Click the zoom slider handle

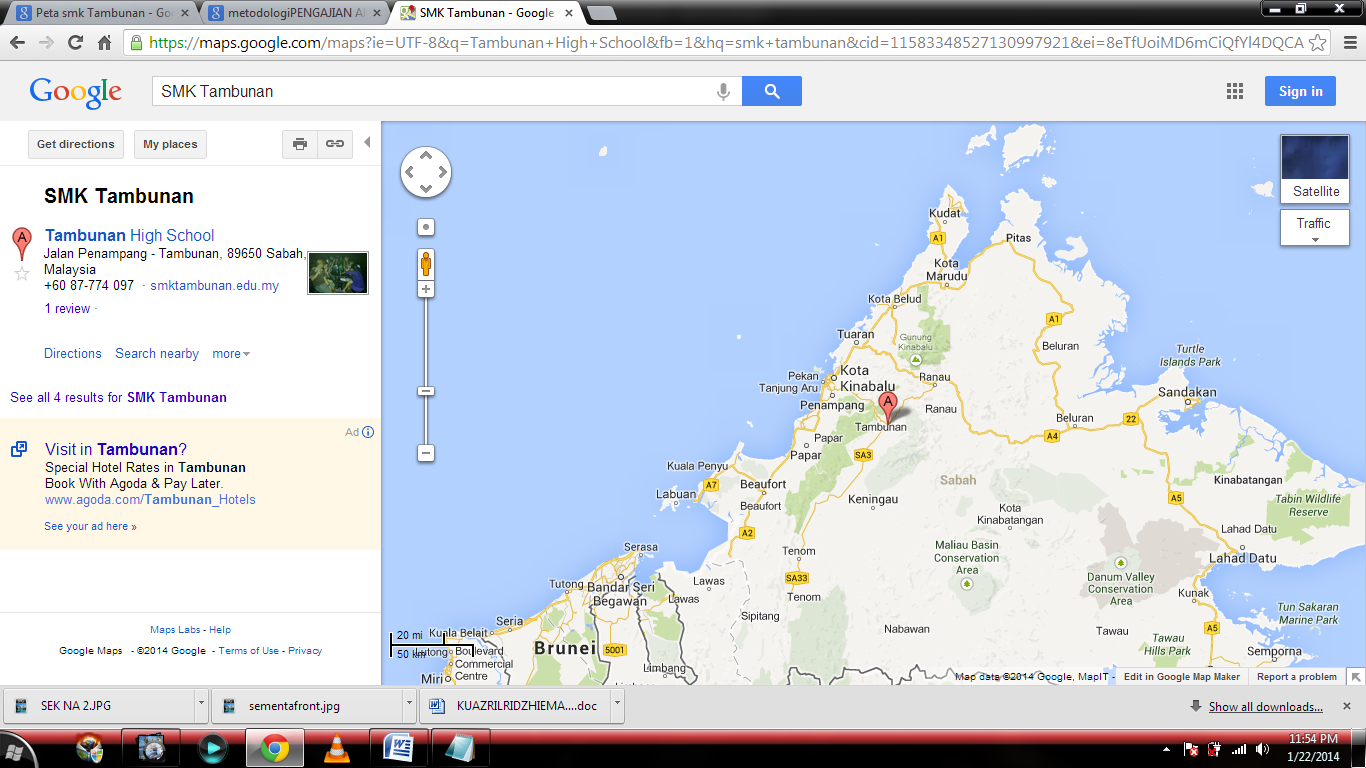tap(426, 391)
